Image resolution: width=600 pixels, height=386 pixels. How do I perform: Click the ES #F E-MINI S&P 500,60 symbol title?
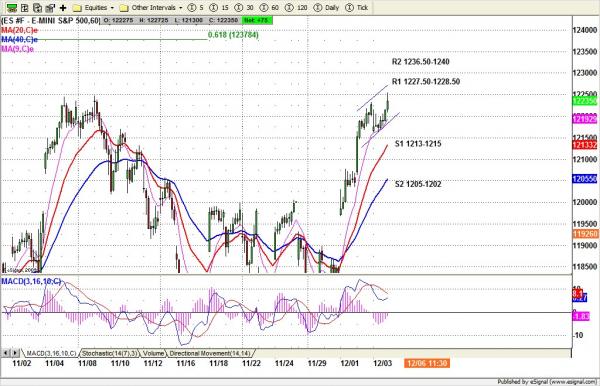pos(51,20)
